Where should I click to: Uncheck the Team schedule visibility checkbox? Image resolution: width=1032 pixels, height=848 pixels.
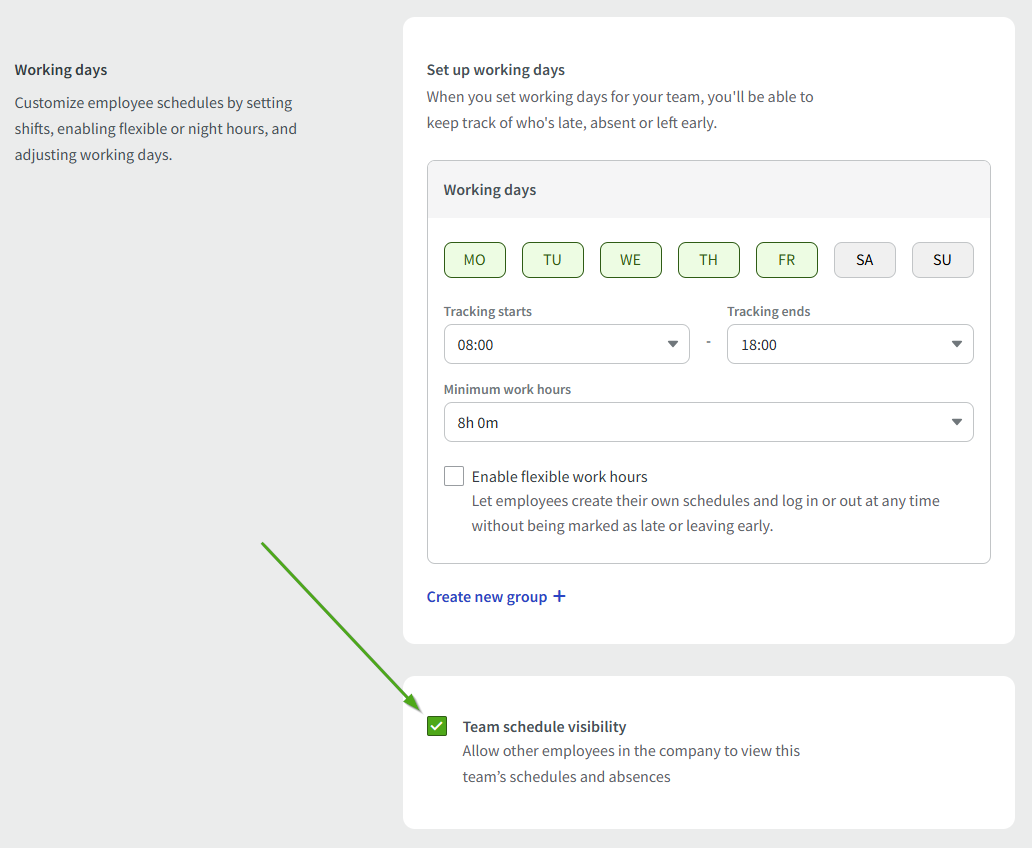[437, 726]
